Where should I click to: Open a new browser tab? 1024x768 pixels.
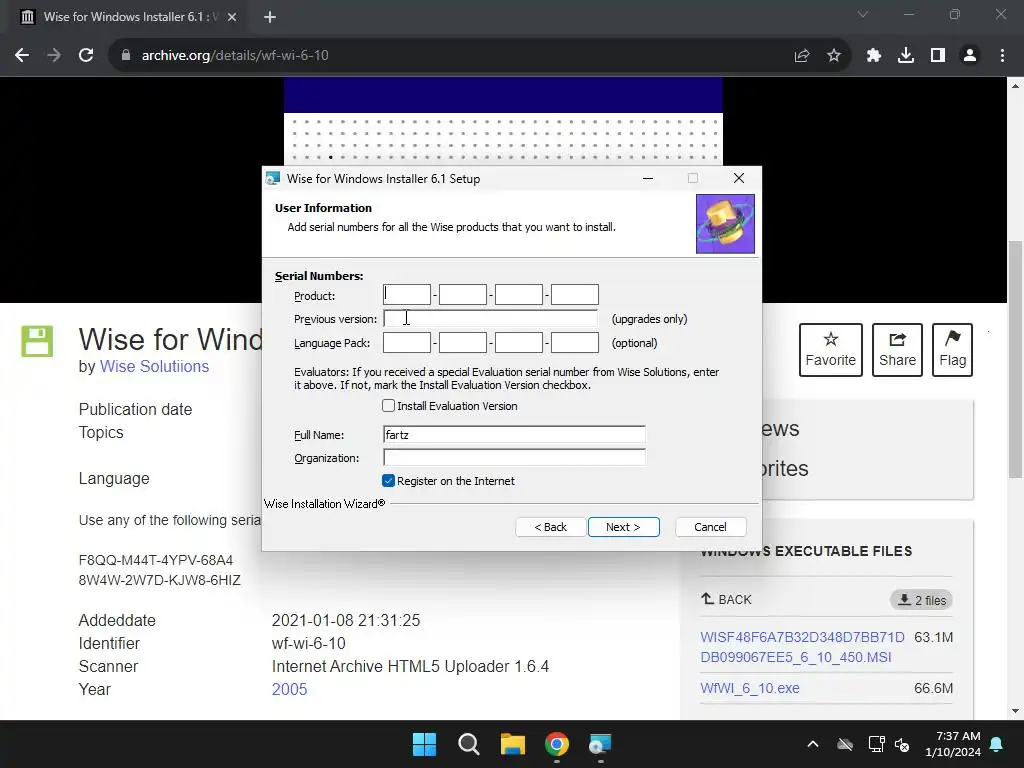[x=270, y=17]
